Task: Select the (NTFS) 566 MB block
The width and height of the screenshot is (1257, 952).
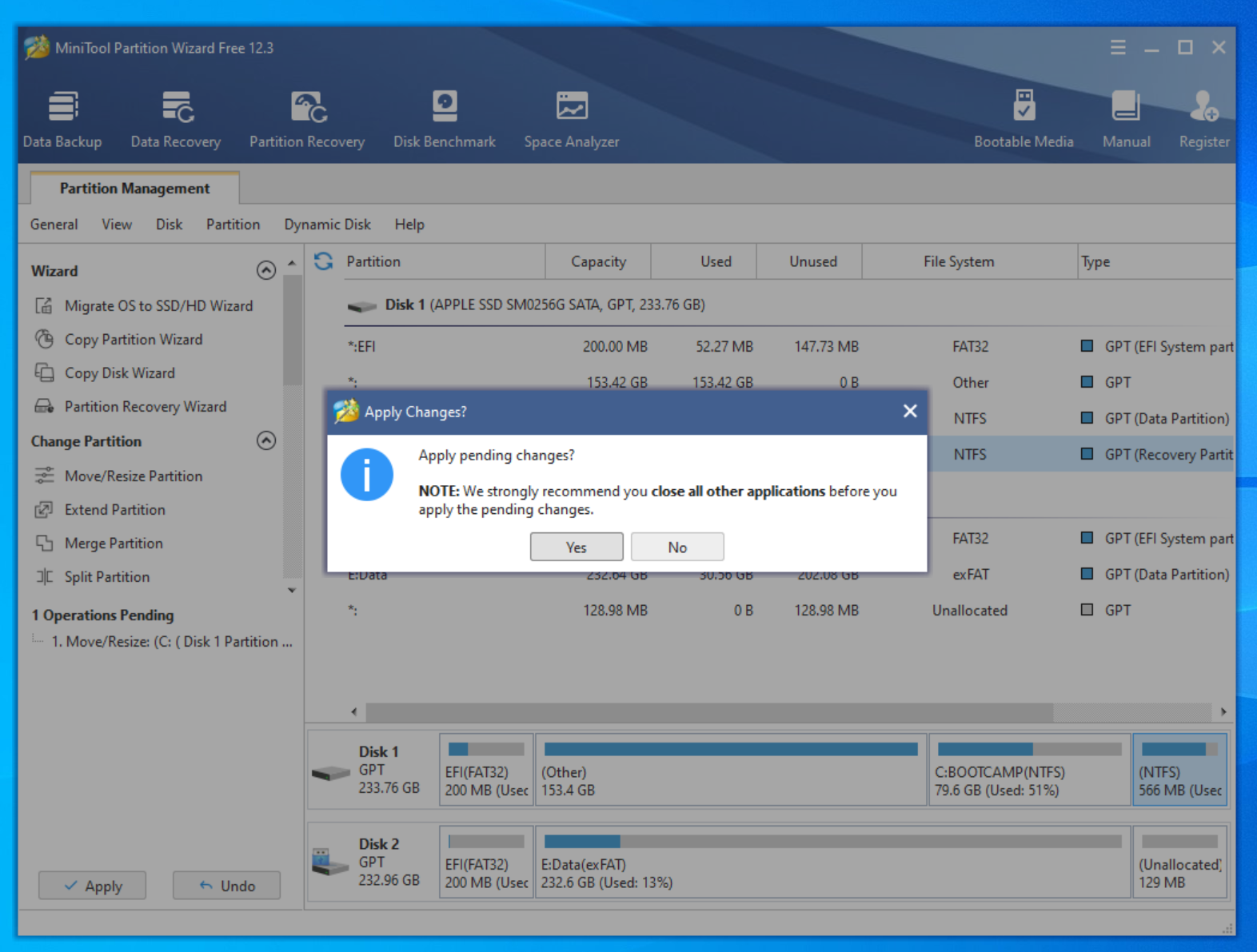Action: [x=1179, y=770]
